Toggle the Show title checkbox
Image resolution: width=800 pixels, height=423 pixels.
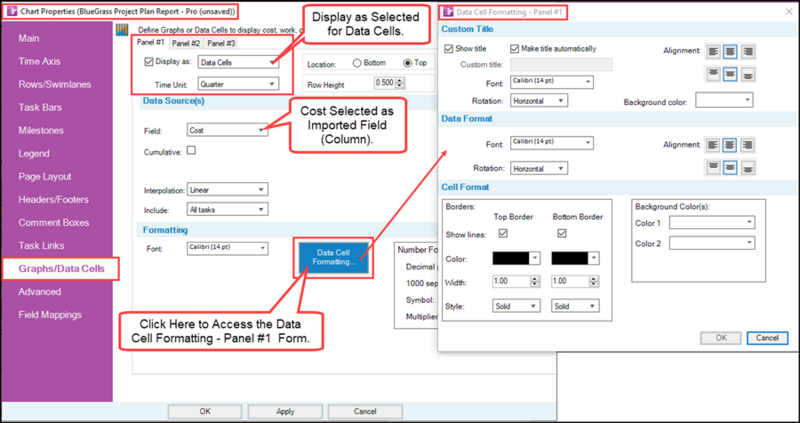[x=449, y=49]
